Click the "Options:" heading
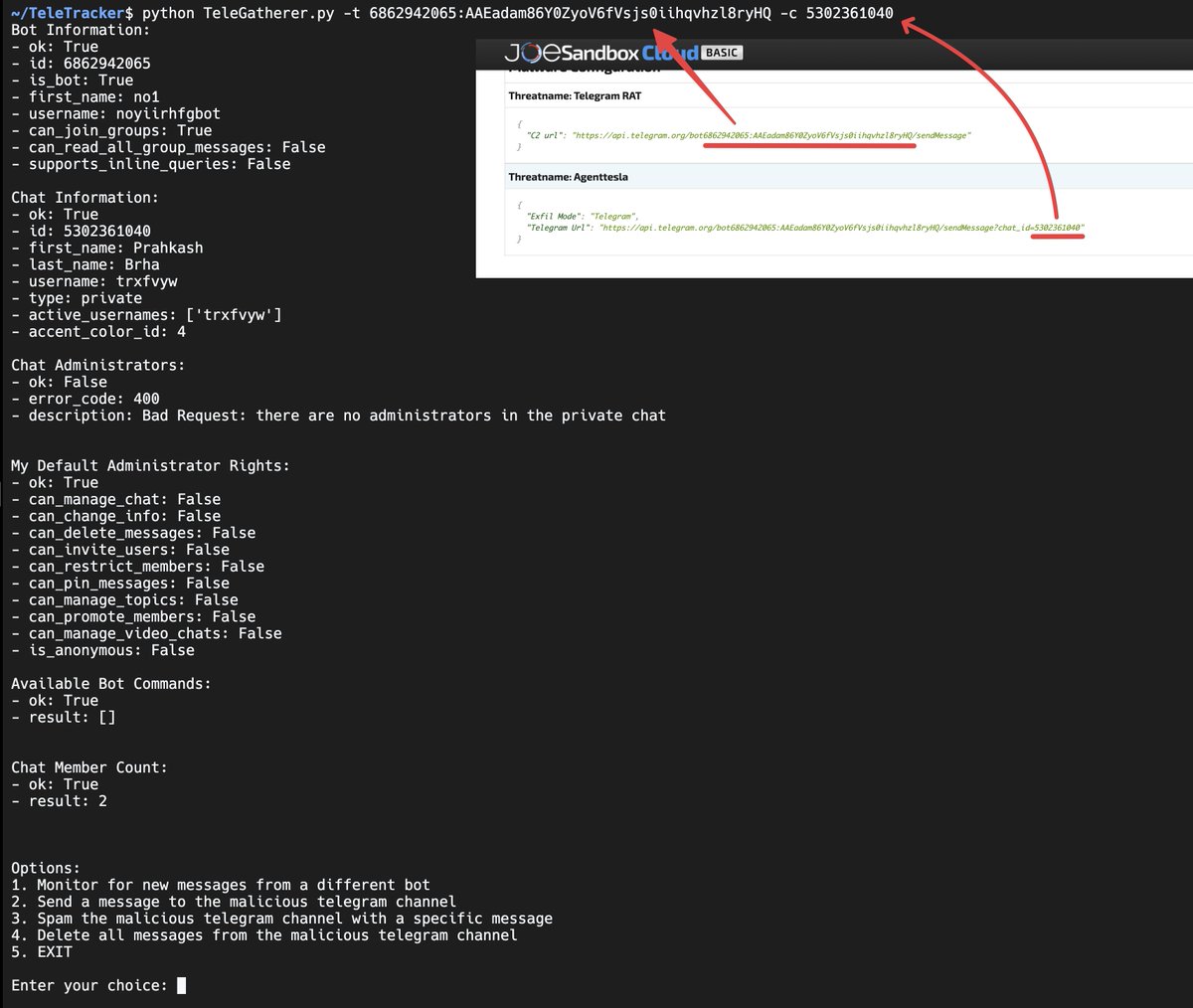The width and height of the screenshot is (1193, 1008). [x=46, y=869]
